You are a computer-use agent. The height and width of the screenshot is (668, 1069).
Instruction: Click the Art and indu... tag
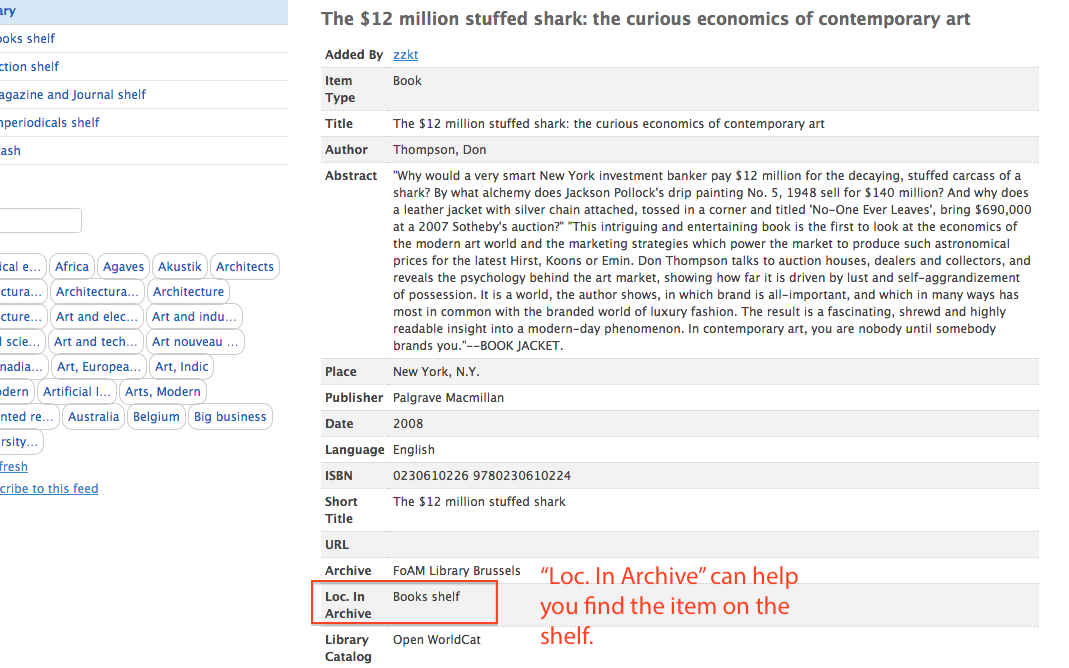click(194, 317)
